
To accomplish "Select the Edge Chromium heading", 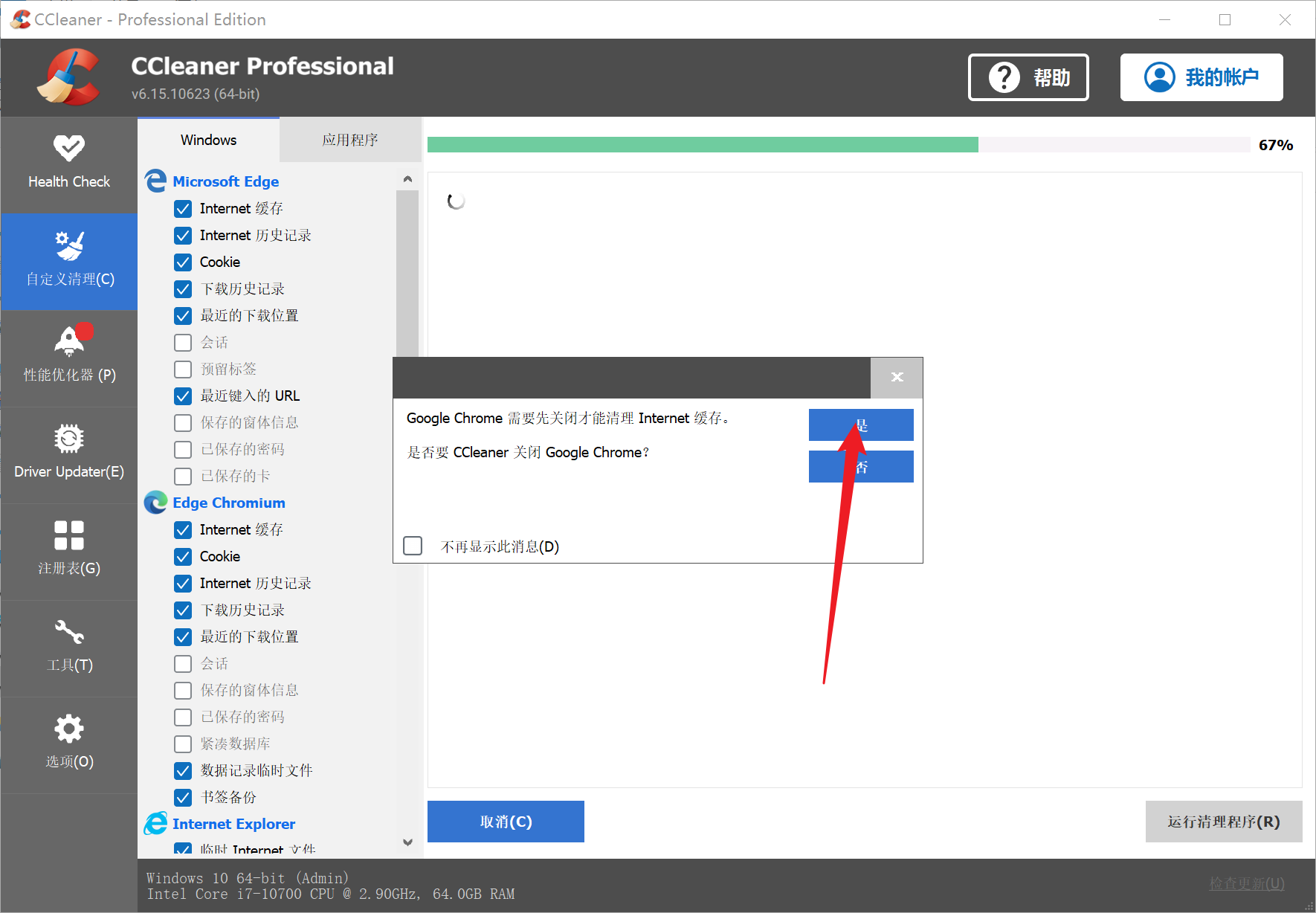I will (229, 503).
